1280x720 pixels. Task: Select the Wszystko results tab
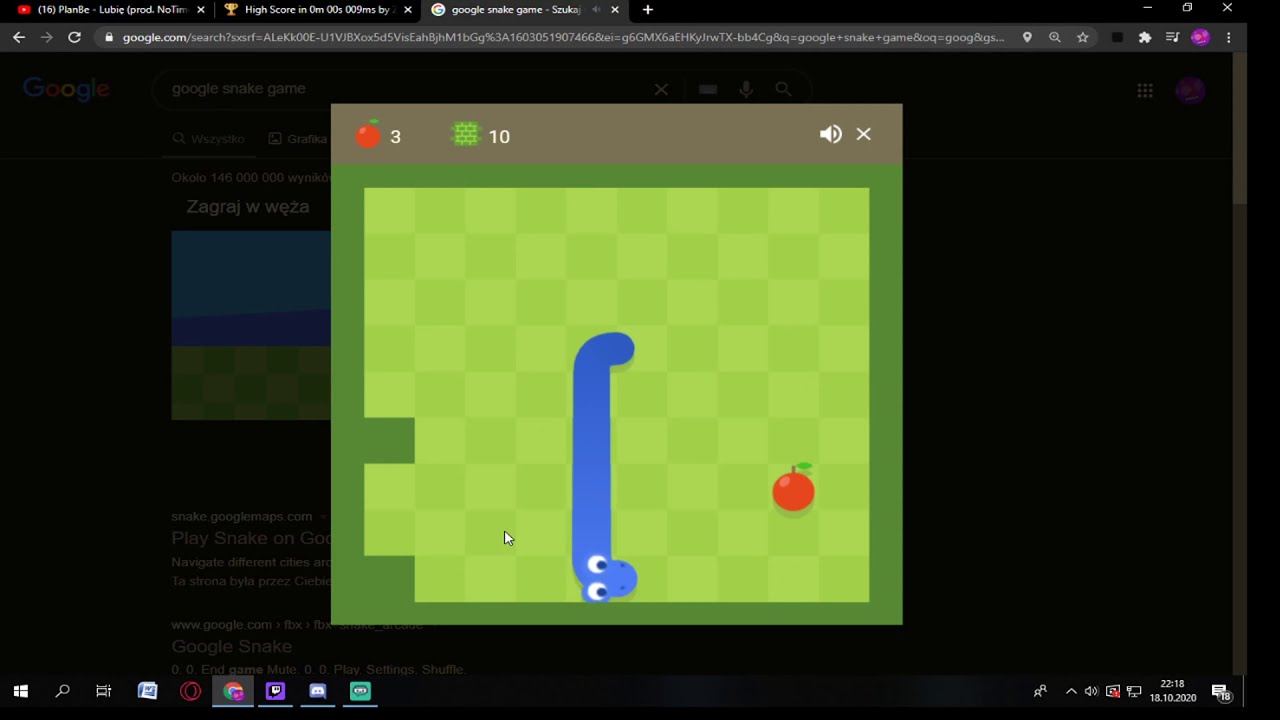click(x=208, y=139)
